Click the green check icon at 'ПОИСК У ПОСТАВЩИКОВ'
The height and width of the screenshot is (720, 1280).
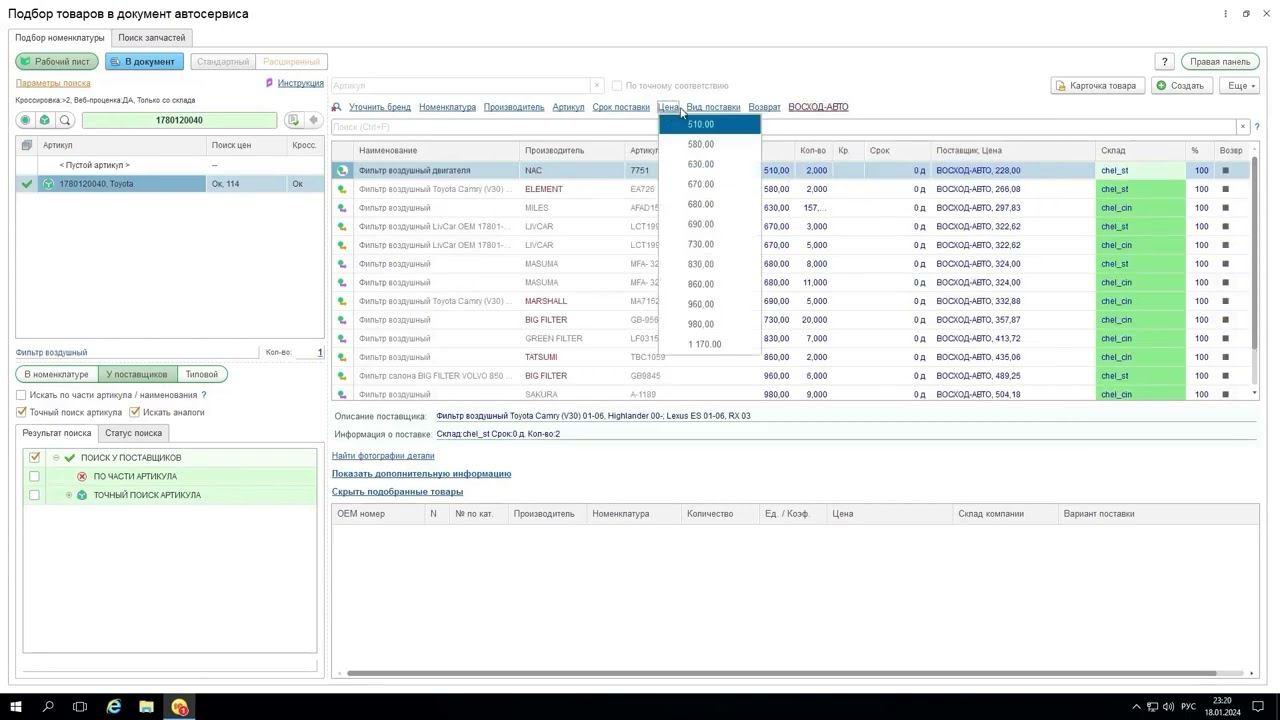69,458
